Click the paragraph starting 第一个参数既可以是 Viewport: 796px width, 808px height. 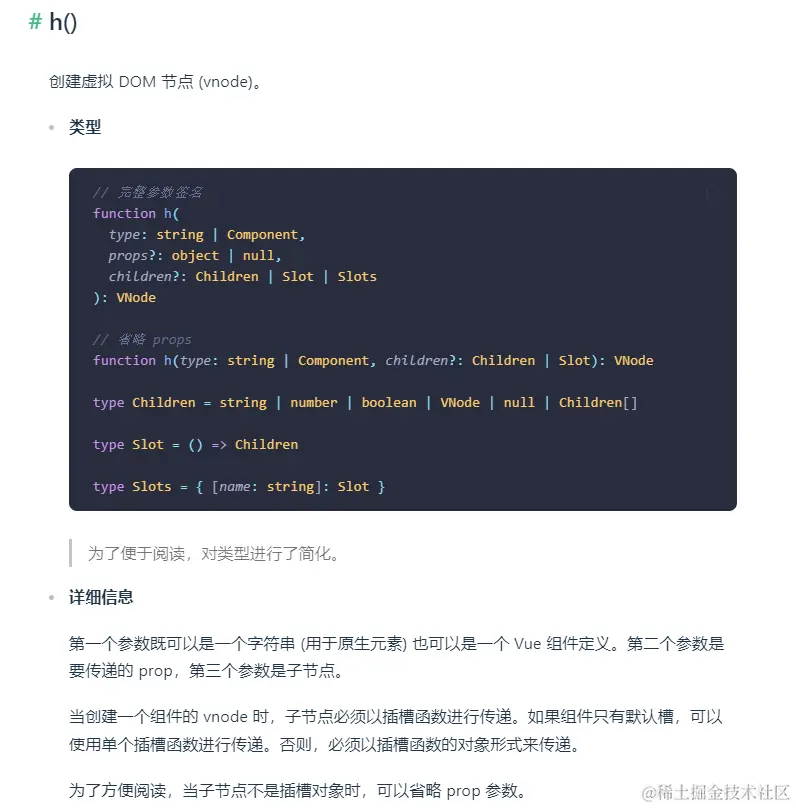[397, 657]
